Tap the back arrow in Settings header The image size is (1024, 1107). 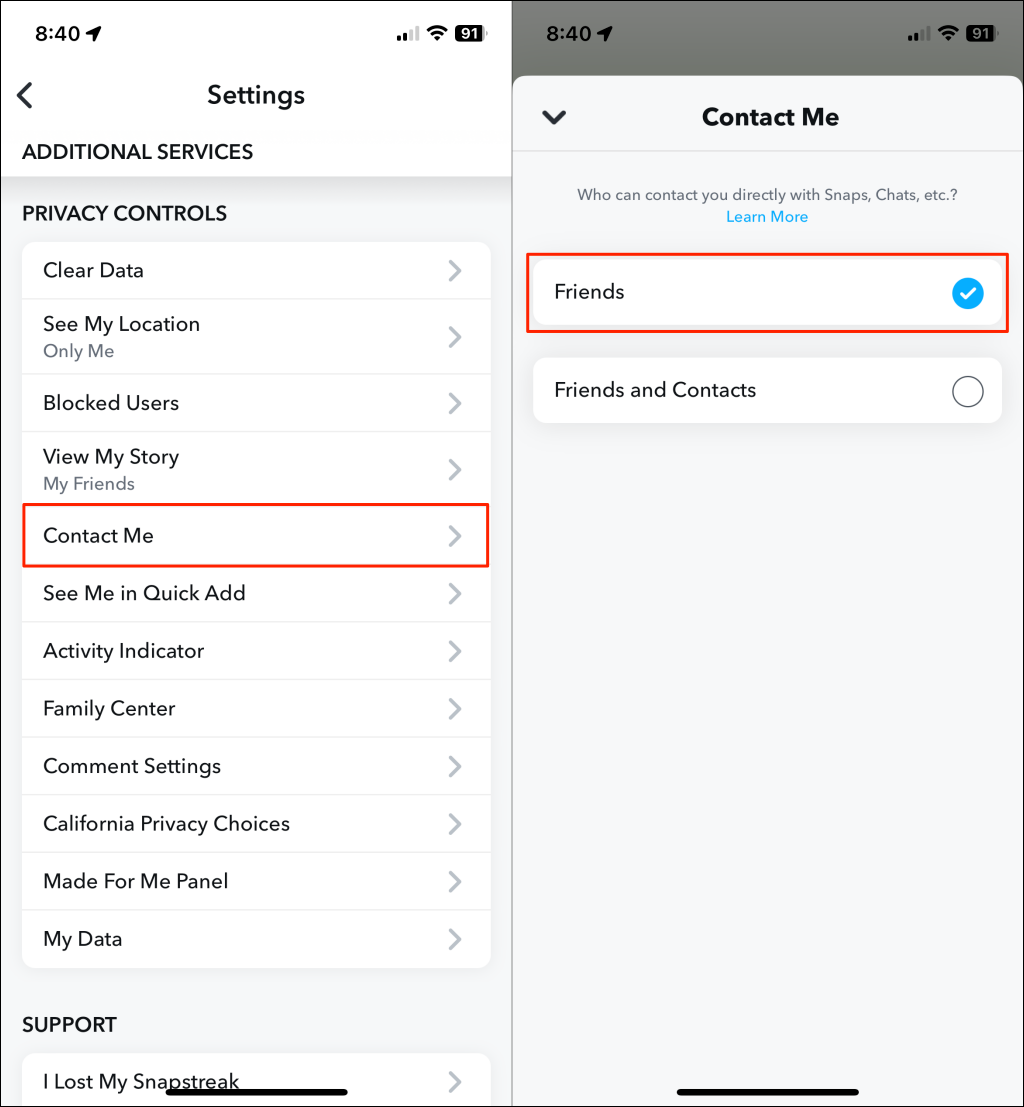[x=26, y=95]
